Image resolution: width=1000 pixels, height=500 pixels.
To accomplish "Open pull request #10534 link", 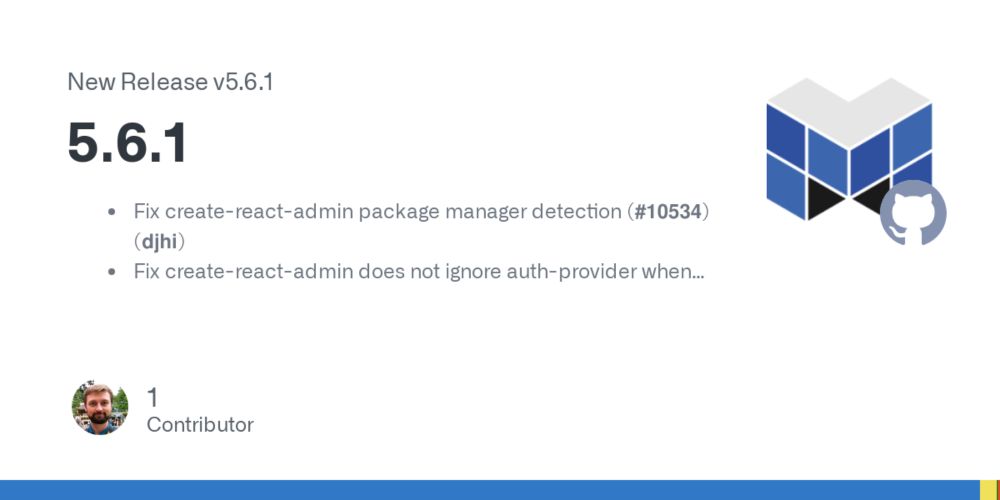I will (668, 212).
